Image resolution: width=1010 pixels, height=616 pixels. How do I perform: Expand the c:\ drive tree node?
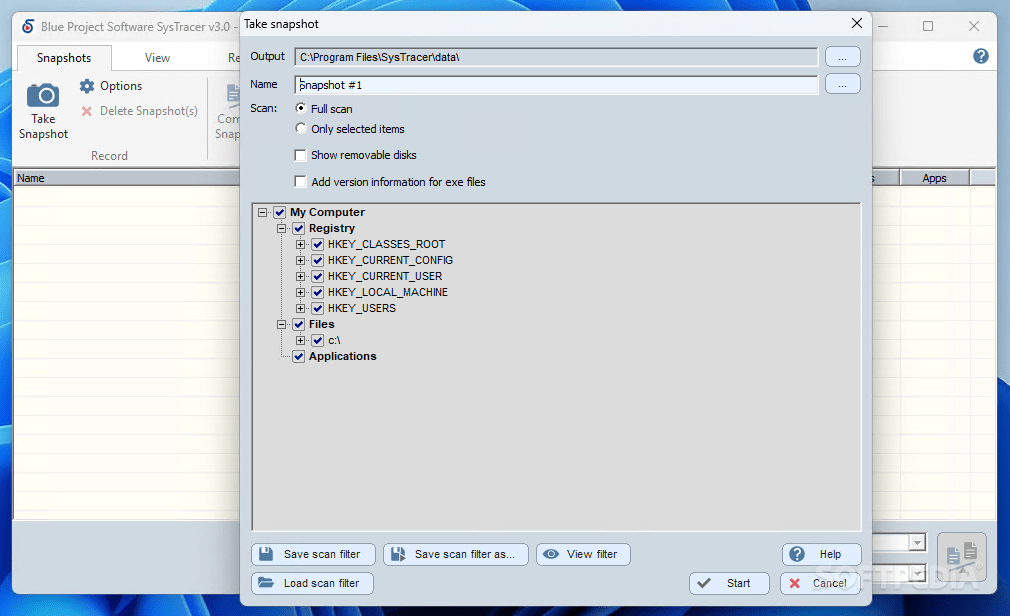pos(300,340)
